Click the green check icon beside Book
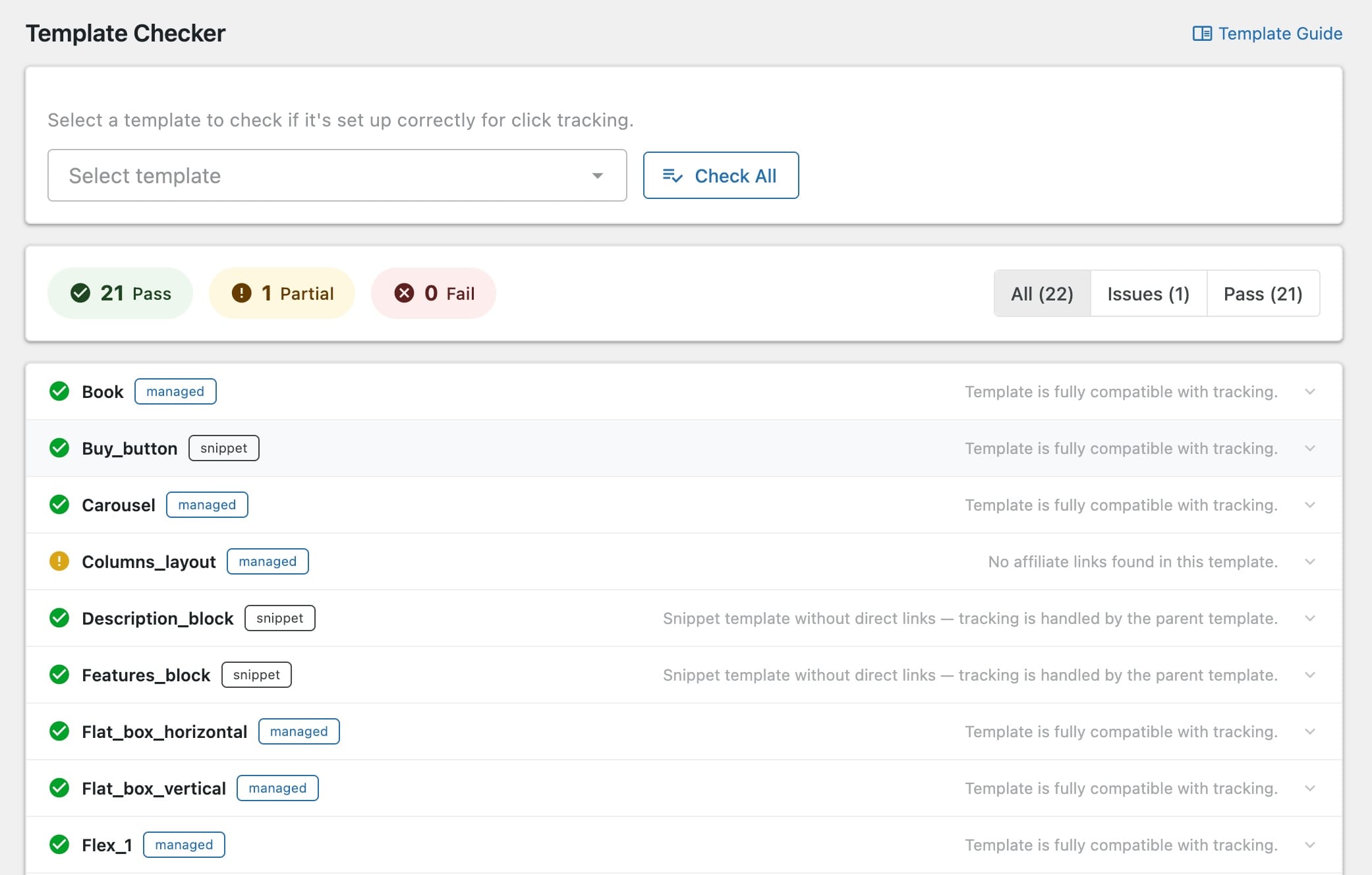The image size is (1372, 875). [x=59, y=391]
